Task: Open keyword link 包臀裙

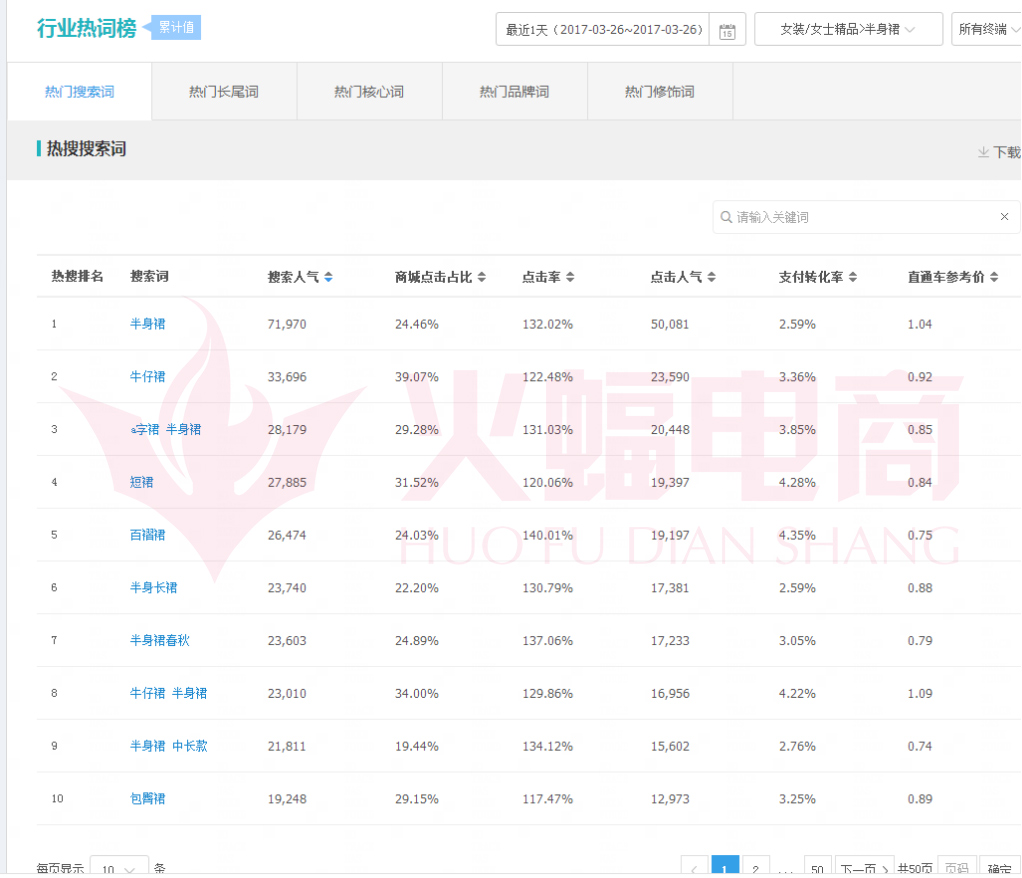Action: click(147, 799)
